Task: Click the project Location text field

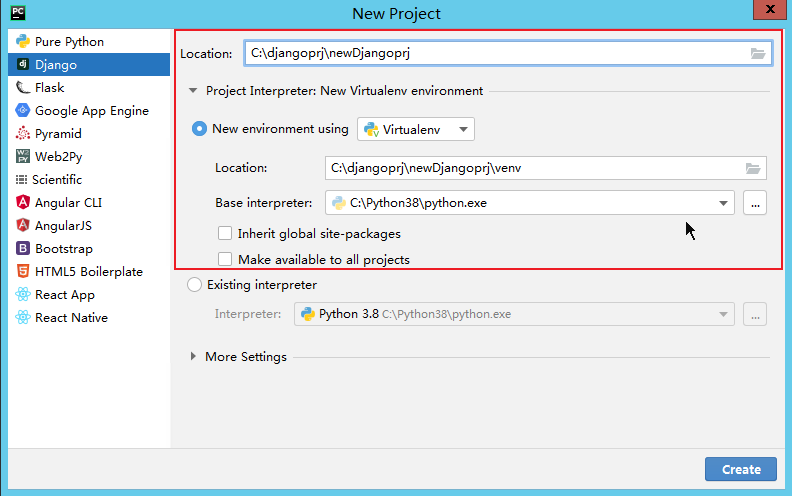Action: (508, 54)
